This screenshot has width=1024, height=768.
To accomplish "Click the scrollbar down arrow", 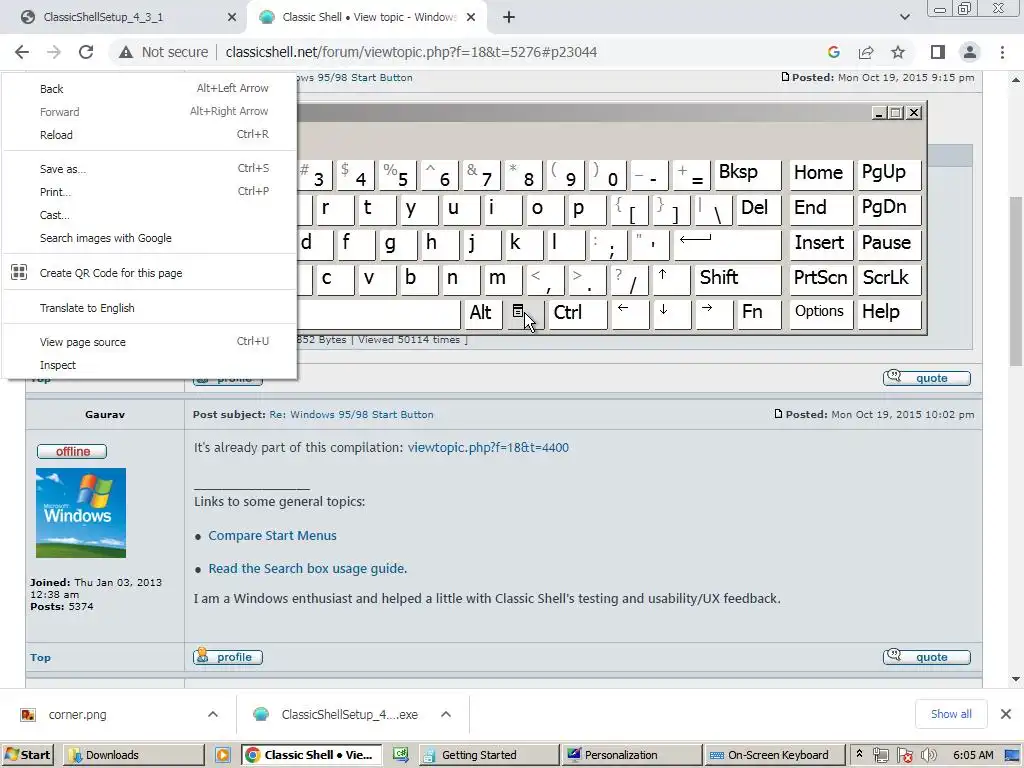I will click(x=1016, y=679).
